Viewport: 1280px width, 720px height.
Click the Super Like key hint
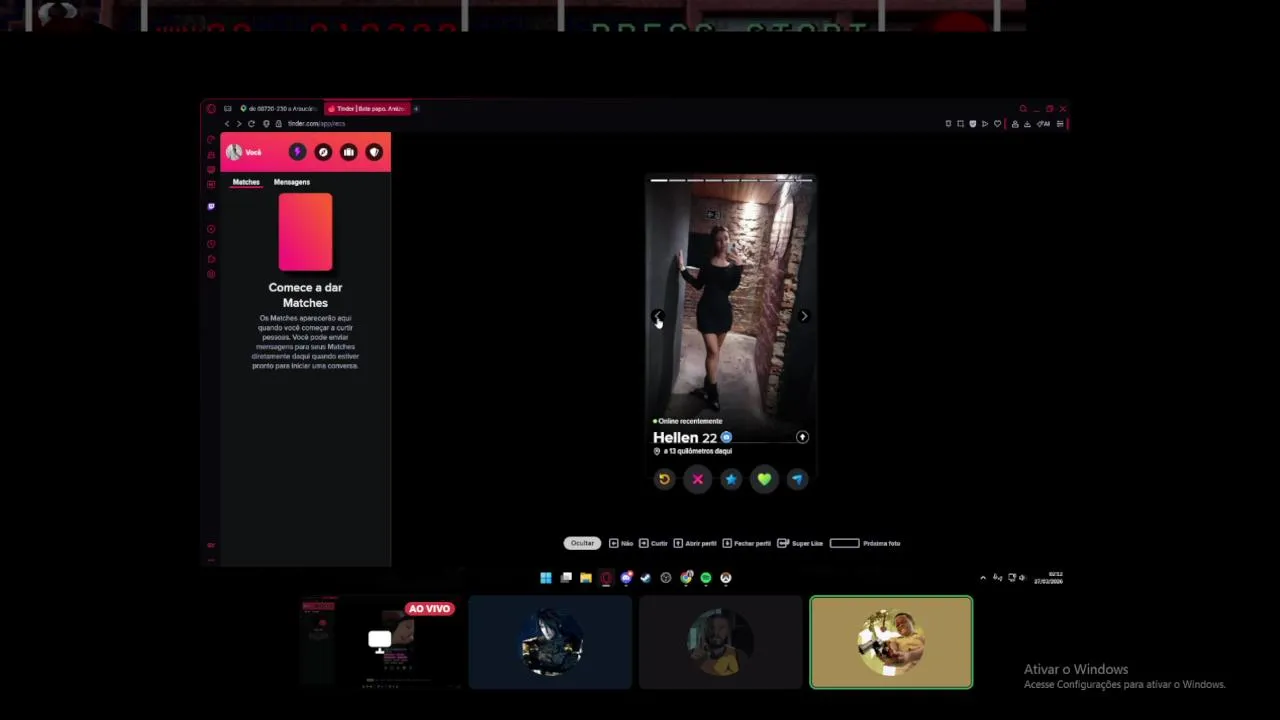pyautogui.click(x=800, y=543)
